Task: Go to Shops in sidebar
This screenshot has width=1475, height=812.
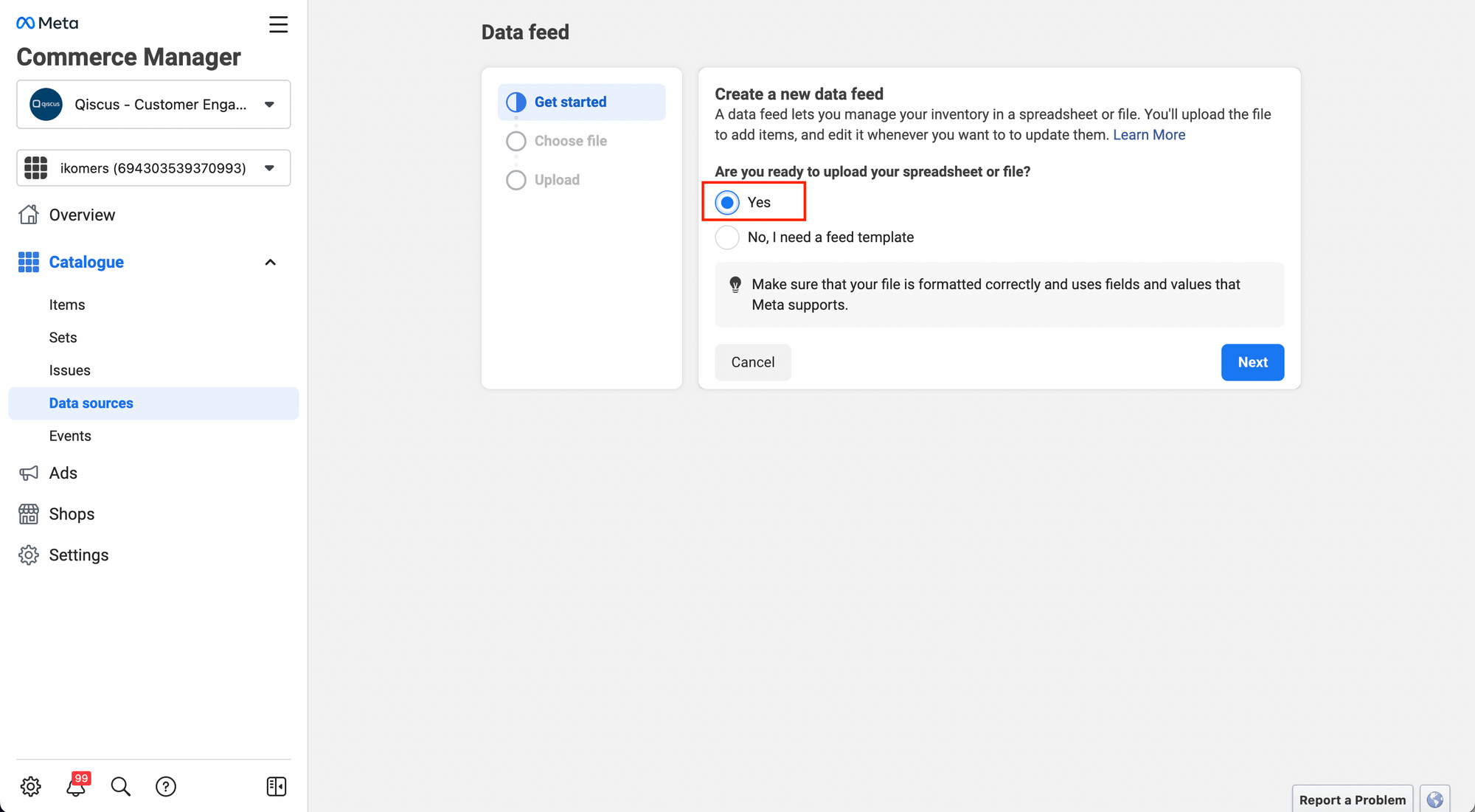Action: pos(72,514)
